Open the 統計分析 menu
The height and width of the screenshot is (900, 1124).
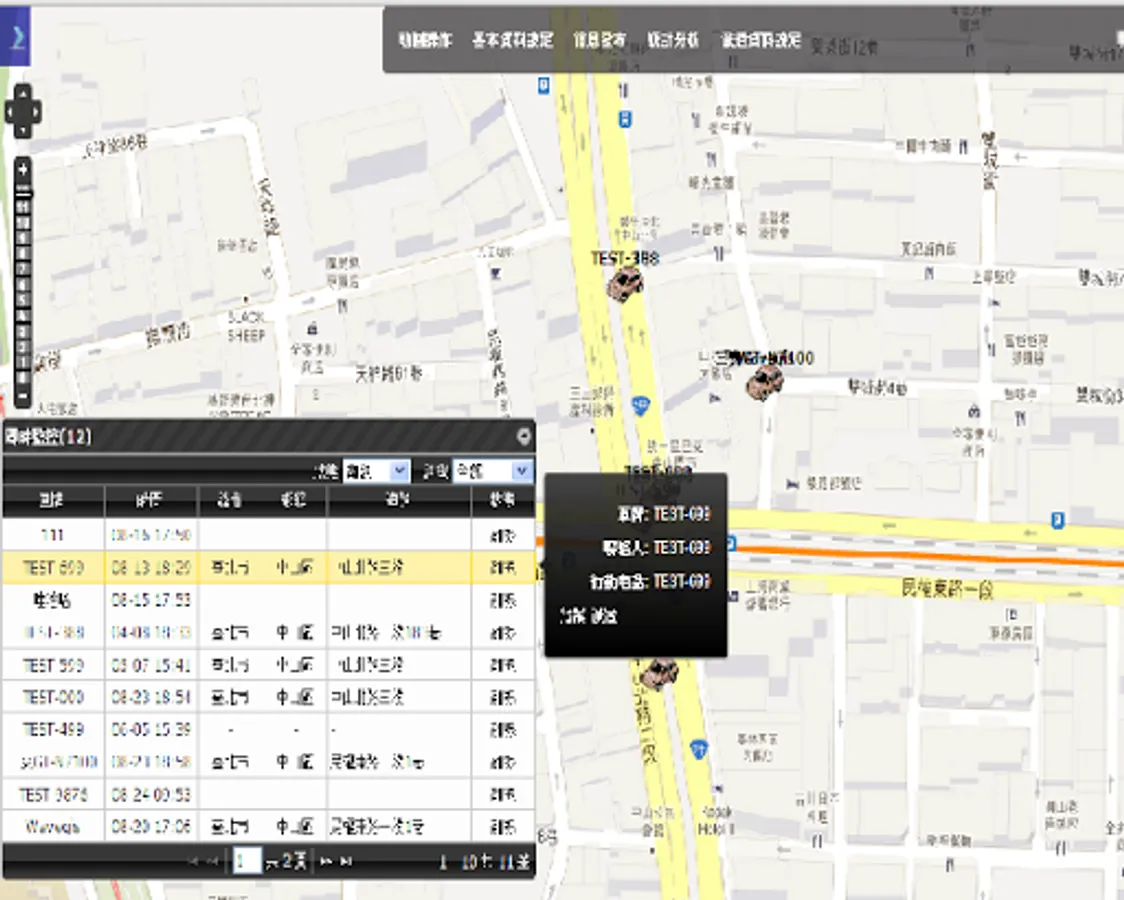pos(672,40)
